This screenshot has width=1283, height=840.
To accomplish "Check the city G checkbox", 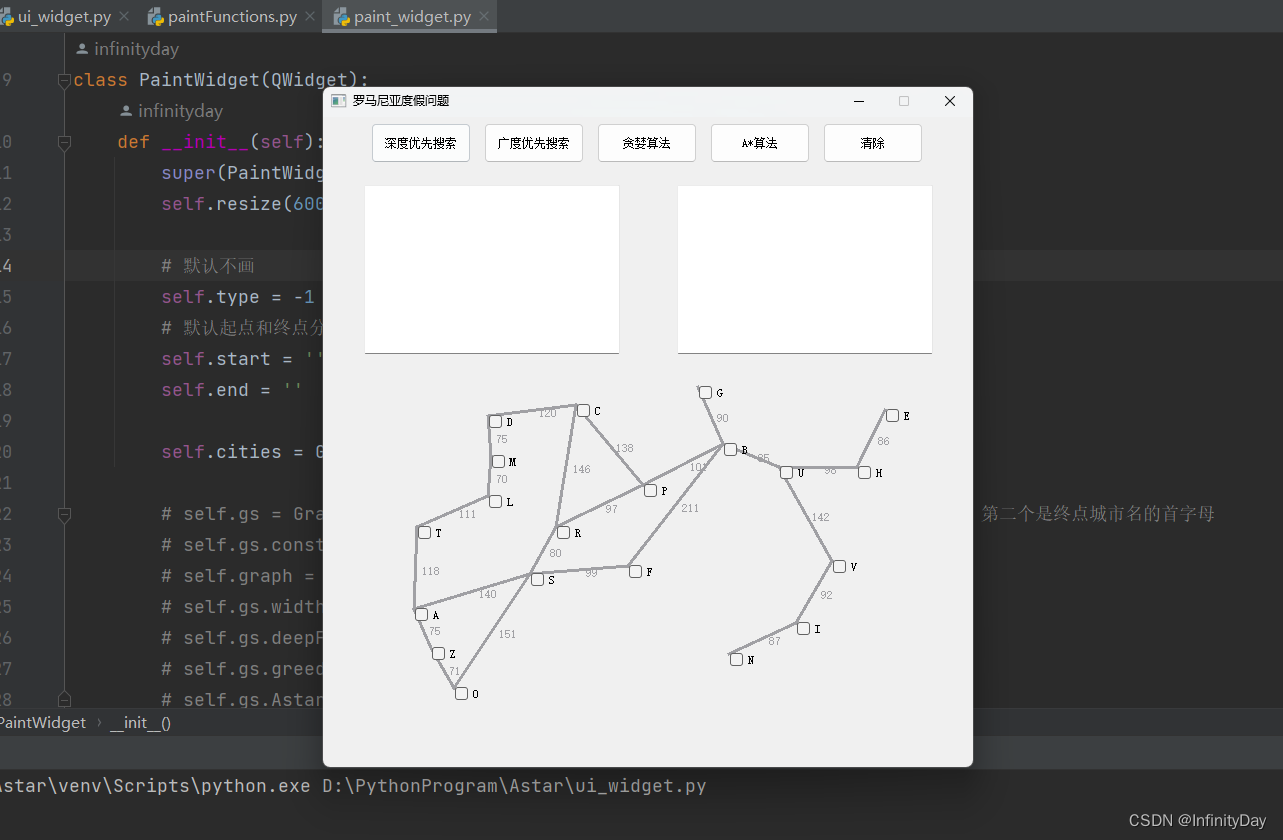I will tap(705, 393).
